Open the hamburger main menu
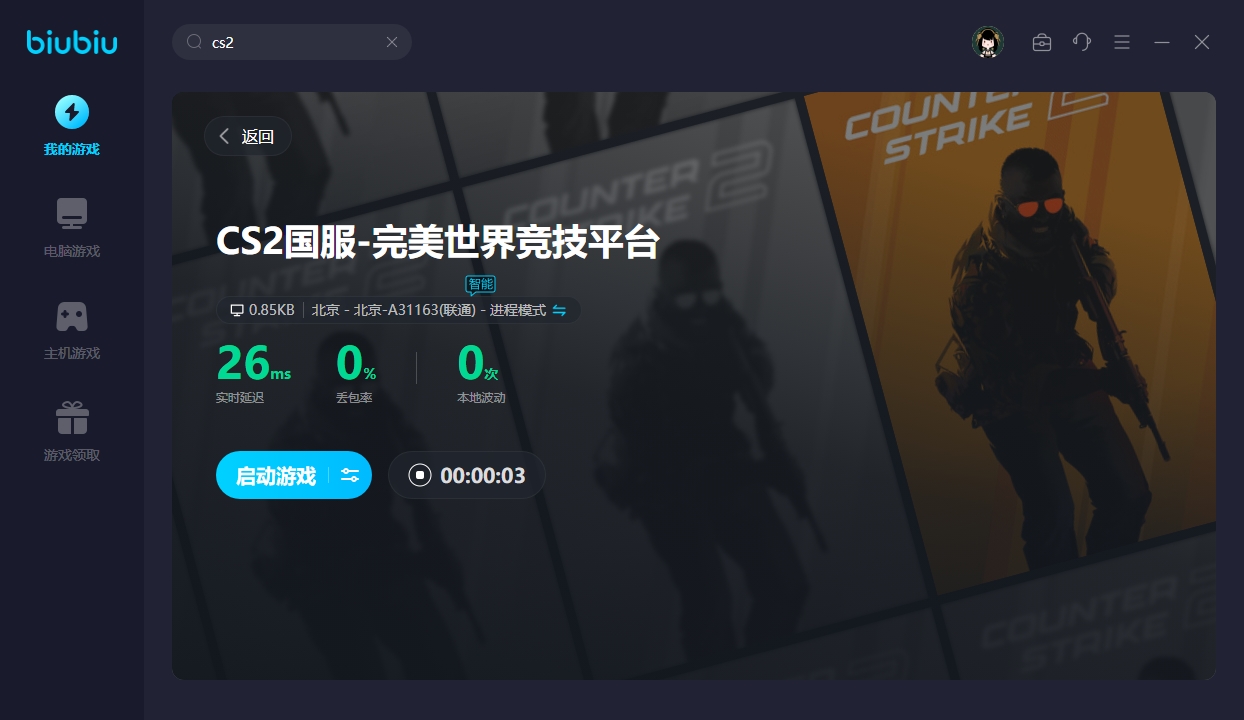This screenshot has height=720, width=1244. coord(1122,42)
